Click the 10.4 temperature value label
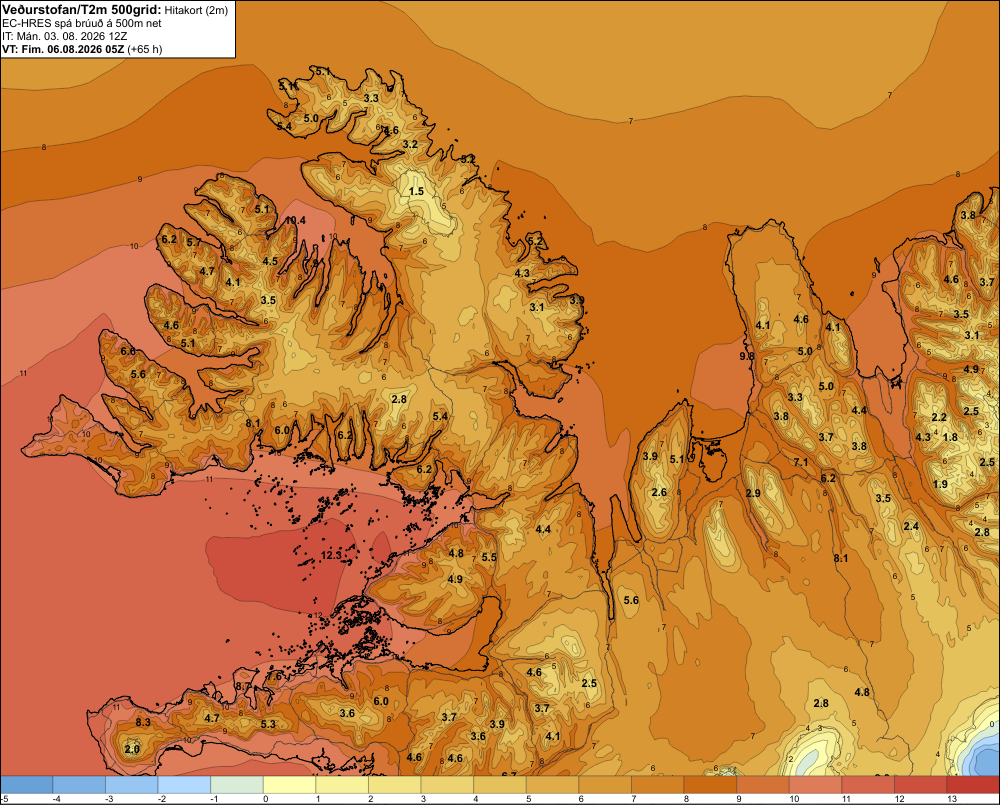 click(x=295, y=221)
